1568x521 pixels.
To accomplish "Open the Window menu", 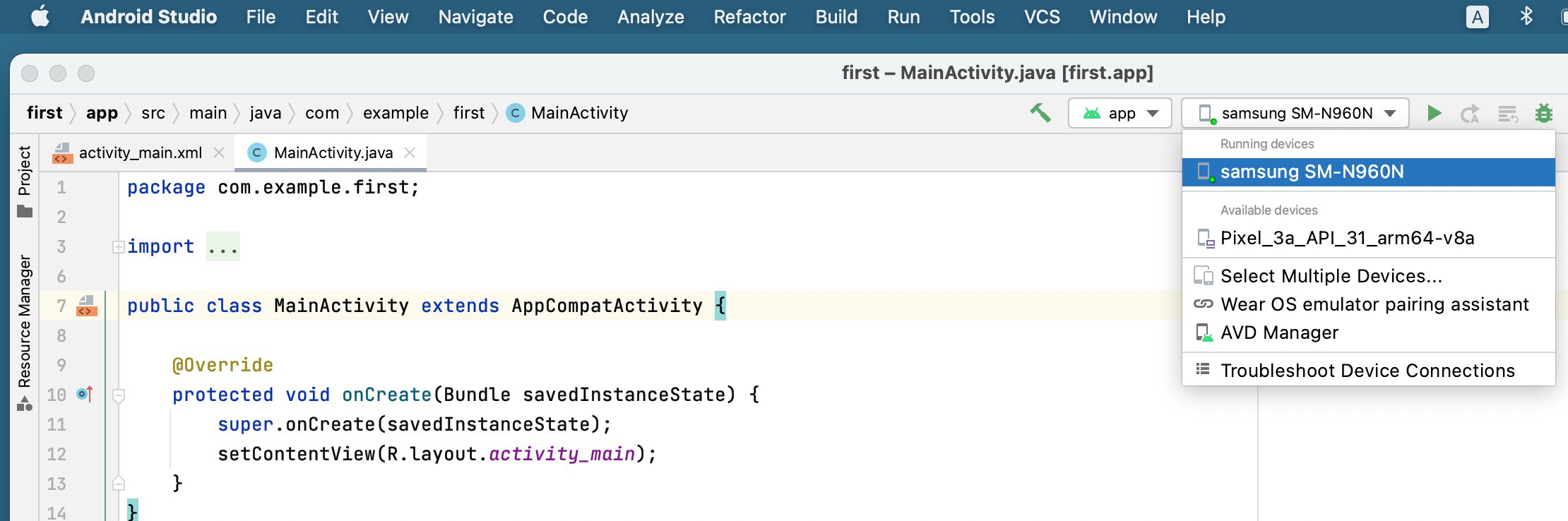I will click(x=1123, y=17).
